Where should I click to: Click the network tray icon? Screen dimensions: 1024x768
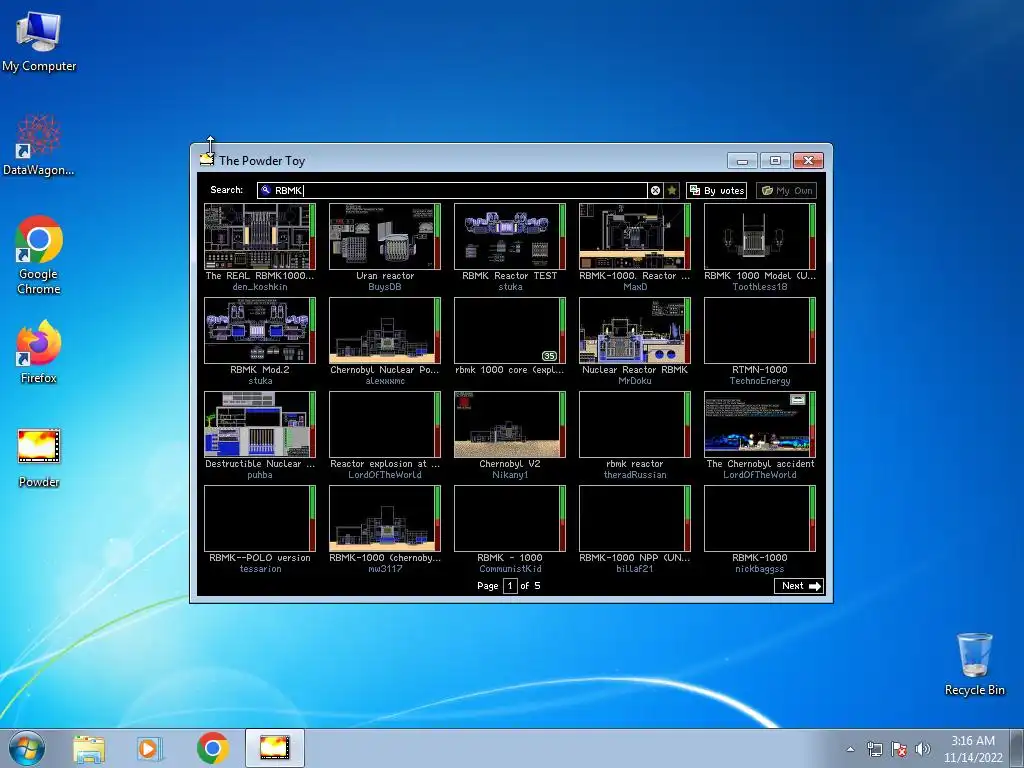[x=874, y=749]
